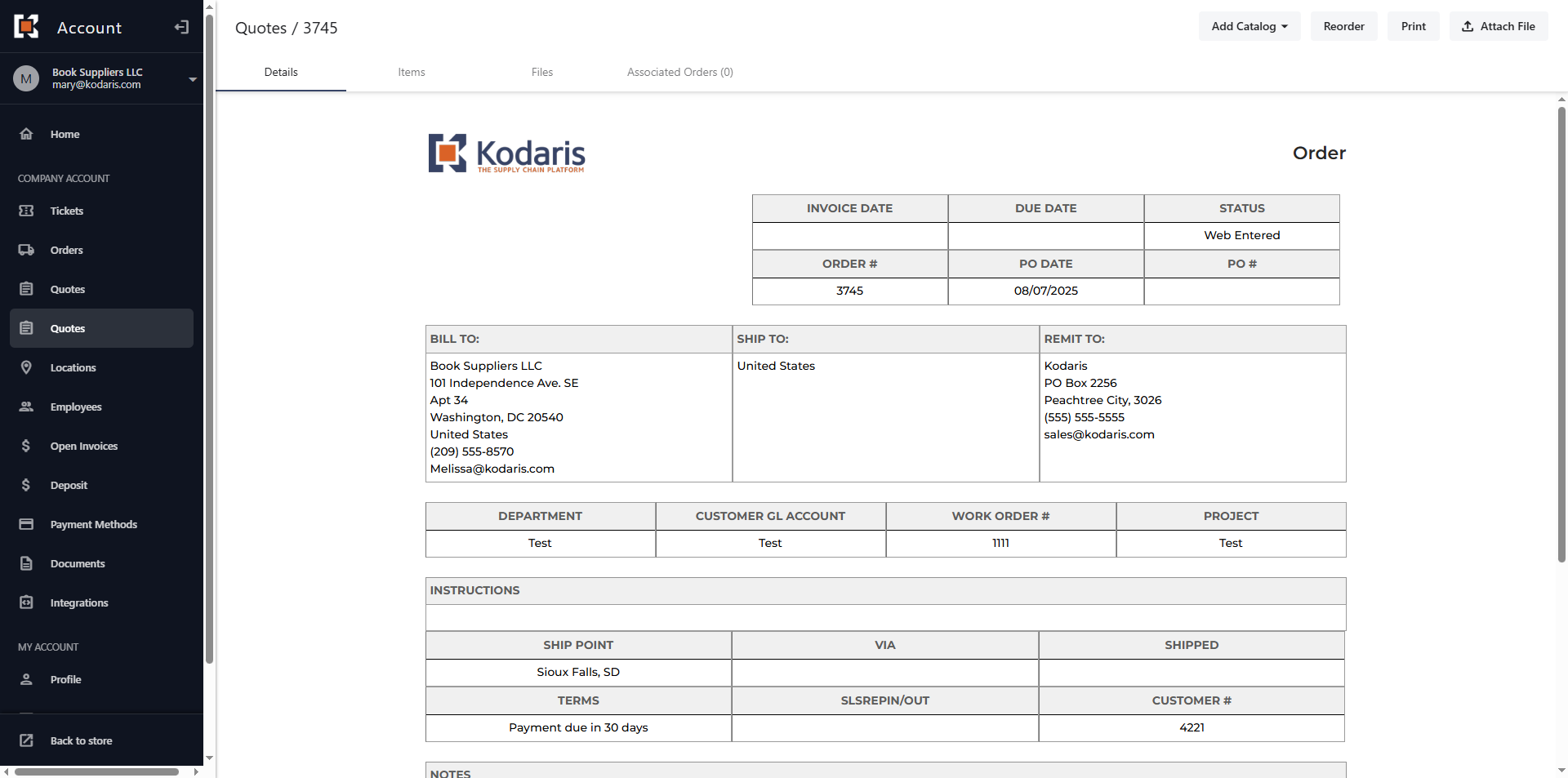The height and width of the screenshot is (778, 1568).
Task: Click the customer number 4221
Action: pos(1192,727)
